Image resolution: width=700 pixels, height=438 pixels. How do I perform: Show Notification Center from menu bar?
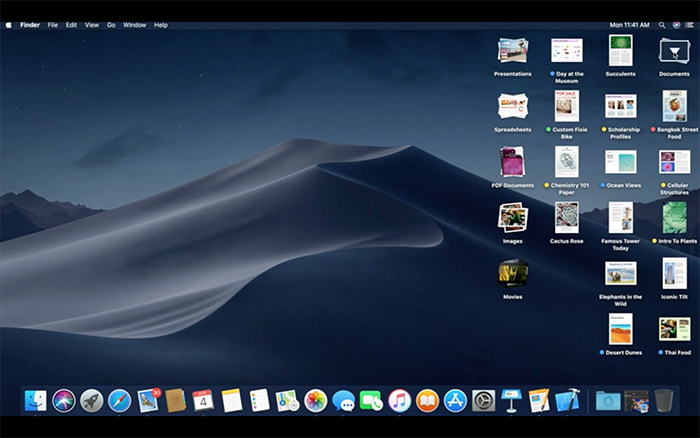click(689, 24)
